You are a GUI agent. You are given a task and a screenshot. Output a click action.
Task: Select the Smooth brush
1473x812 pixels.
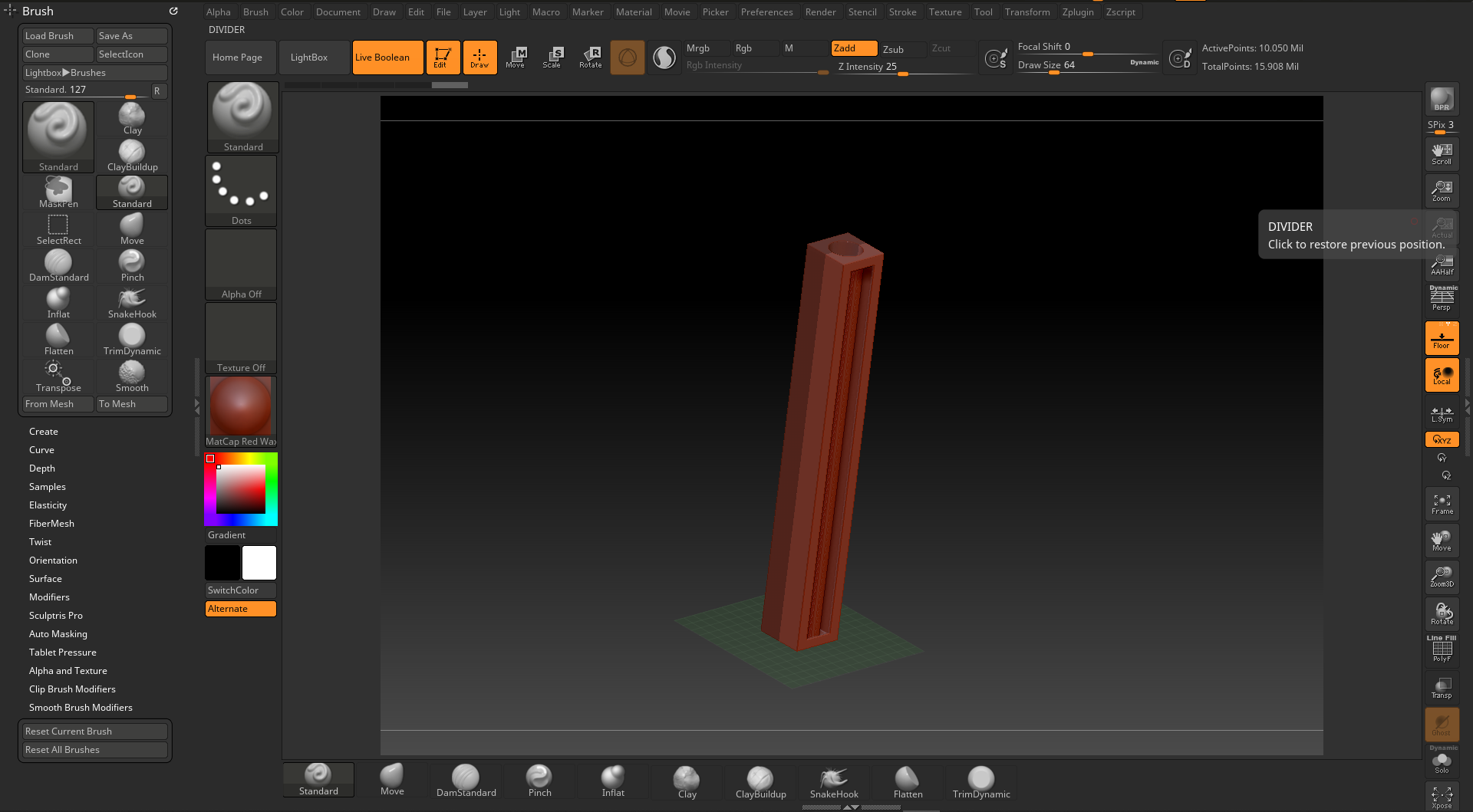pyautogui.click(x=132, y=376)
